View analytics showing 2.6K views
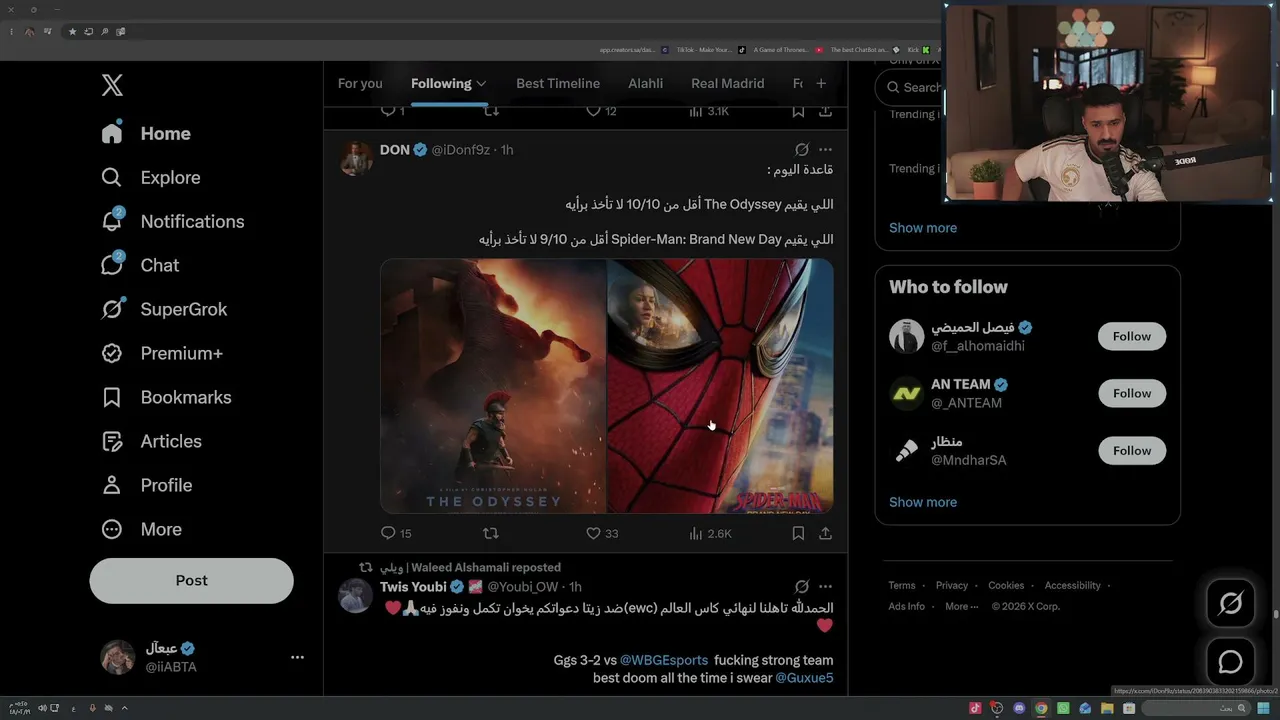Screen dimensions: 1280x720 [x=710, y=534]
